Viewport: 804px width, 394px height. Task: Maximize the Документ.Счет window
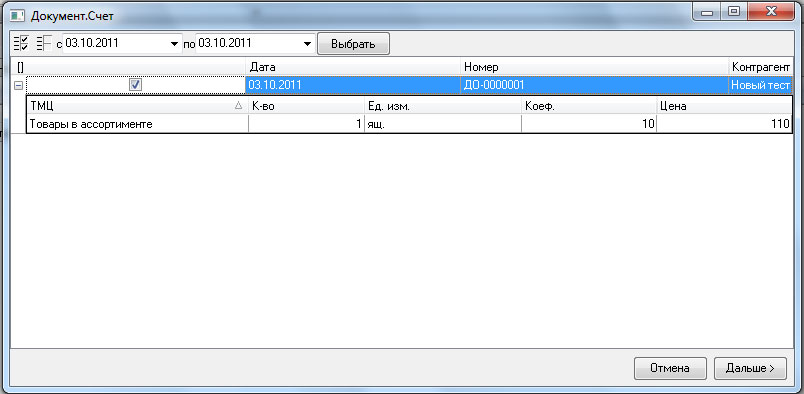tap(734, 12)
